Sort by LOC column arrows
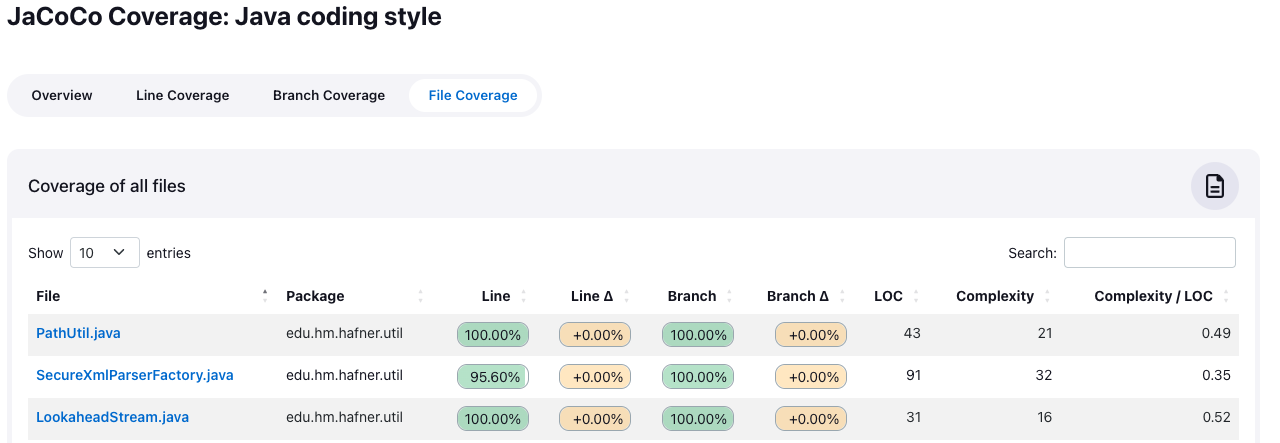 coord(916,296)
